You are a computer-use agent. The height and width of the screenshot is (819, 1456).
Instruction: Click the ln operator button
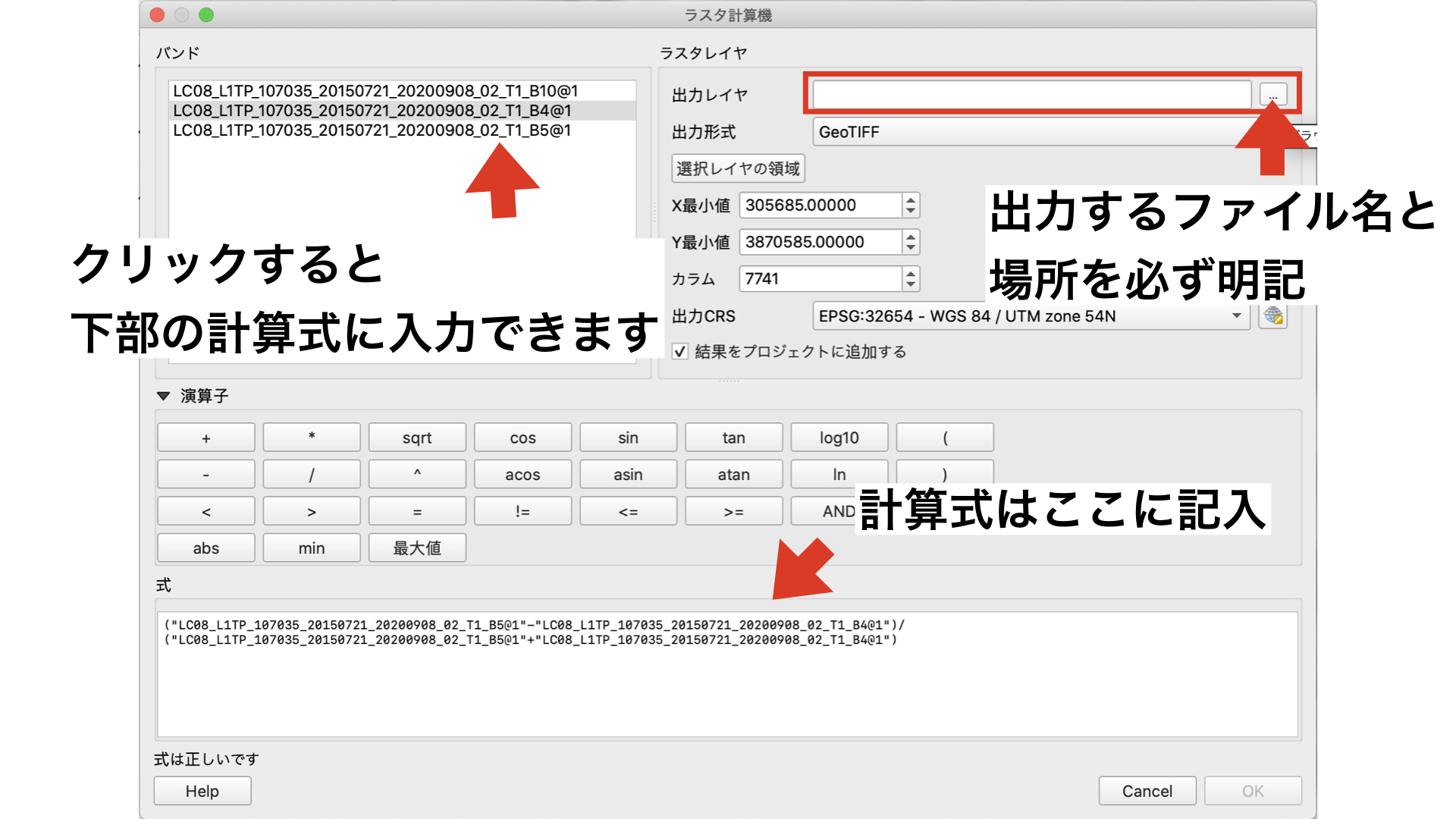[x=839, y=475]
